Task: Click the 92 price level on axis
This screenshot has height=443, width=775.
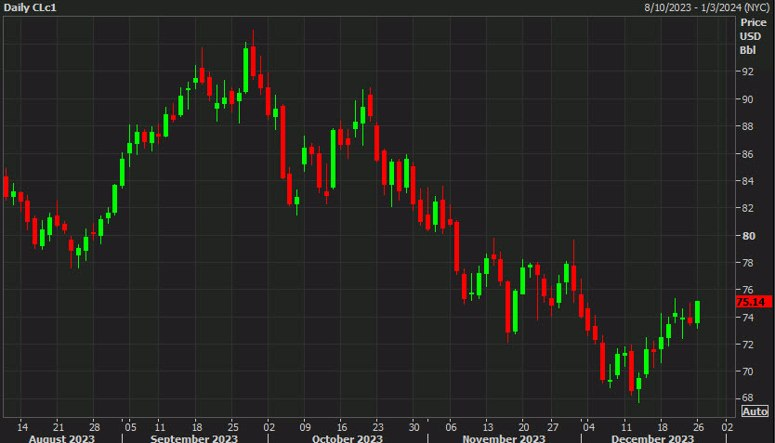Action: click(747, 72)
